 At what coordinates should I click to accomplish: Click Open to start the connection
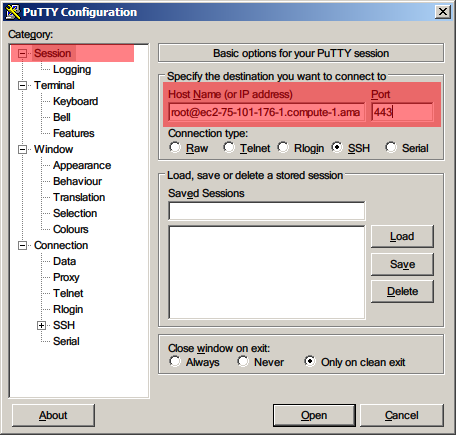(x=314, y=416)
